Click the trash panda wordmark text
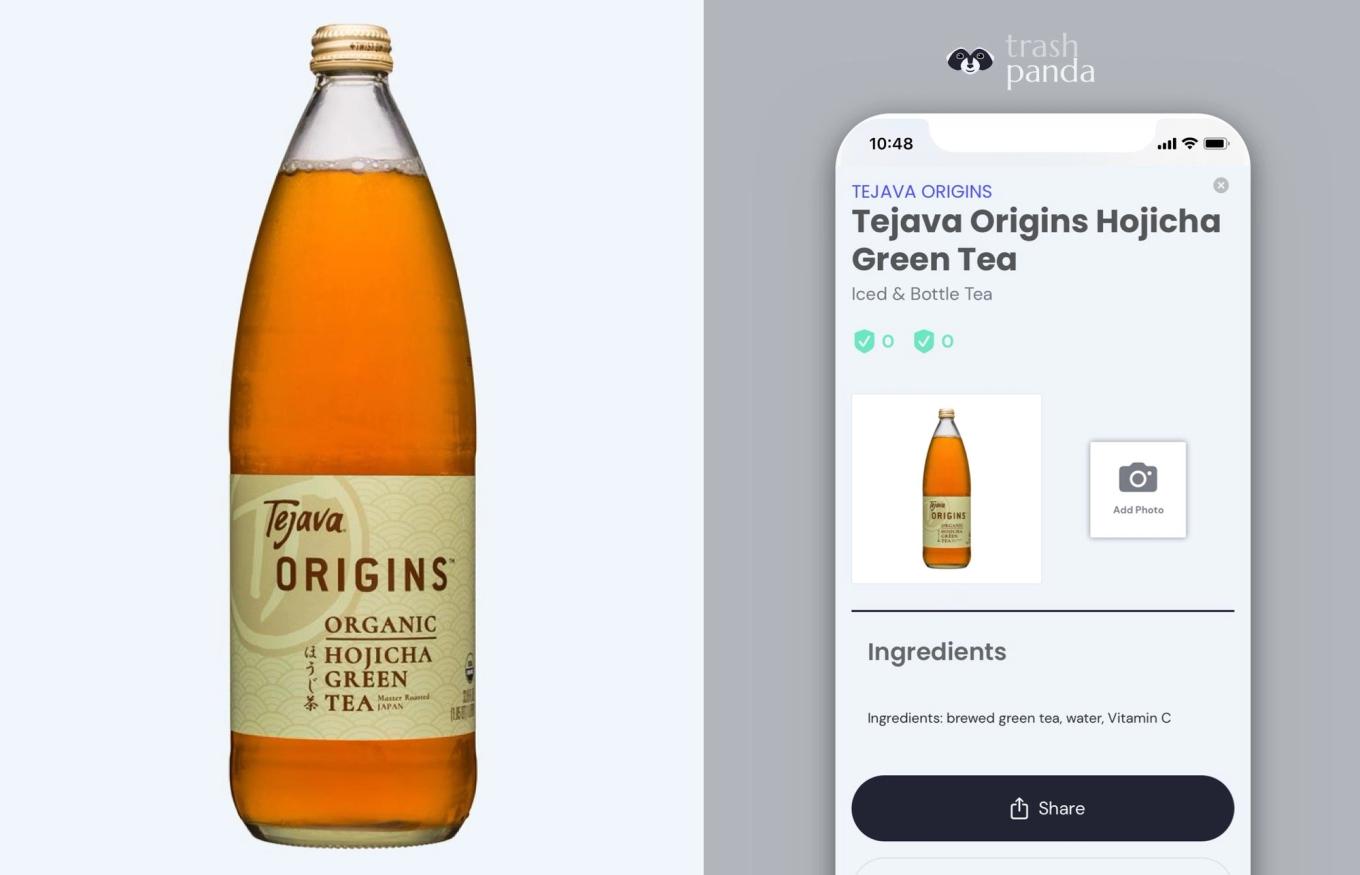The image size is (1360, 875). [1050, 60]
